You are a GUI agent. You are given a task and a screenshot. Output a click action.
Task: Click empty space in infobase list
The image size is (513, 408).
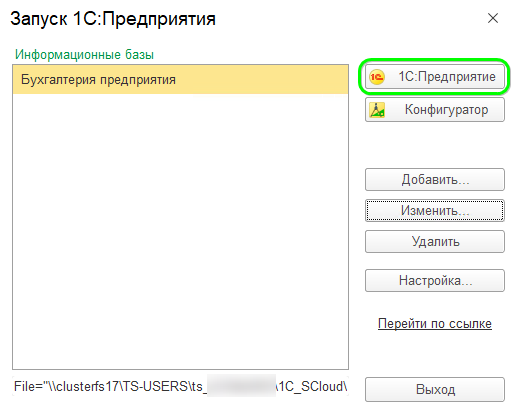tap(180, 230)
